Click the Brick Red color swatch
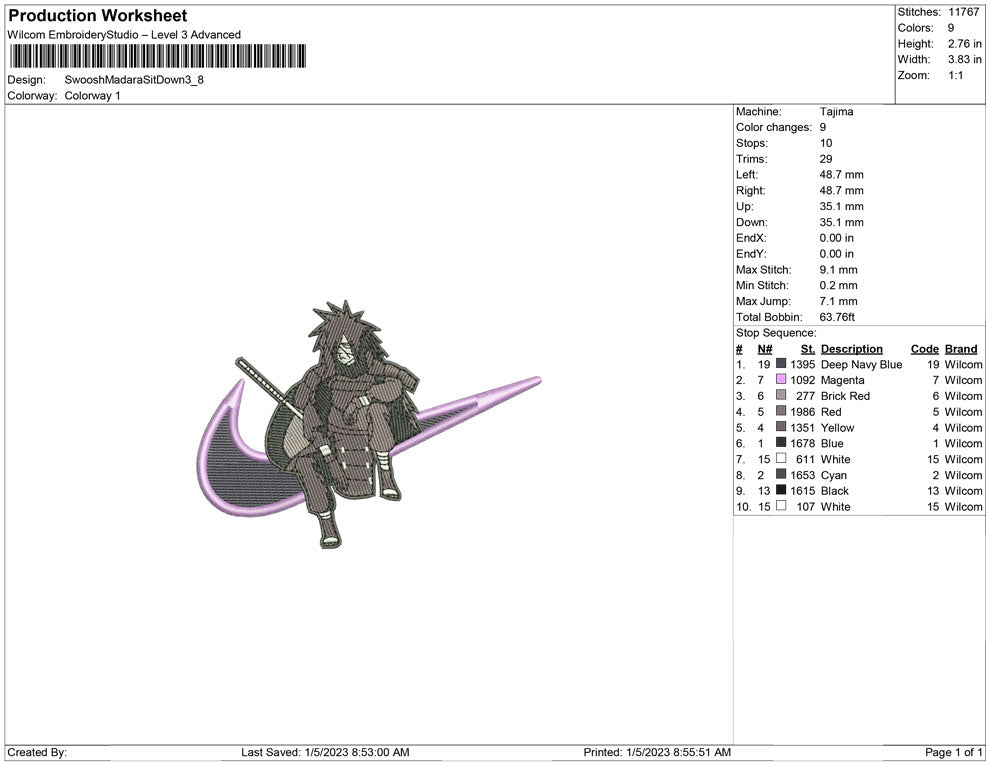This screenshot has width=990, height=762. (x=781, y=395)
